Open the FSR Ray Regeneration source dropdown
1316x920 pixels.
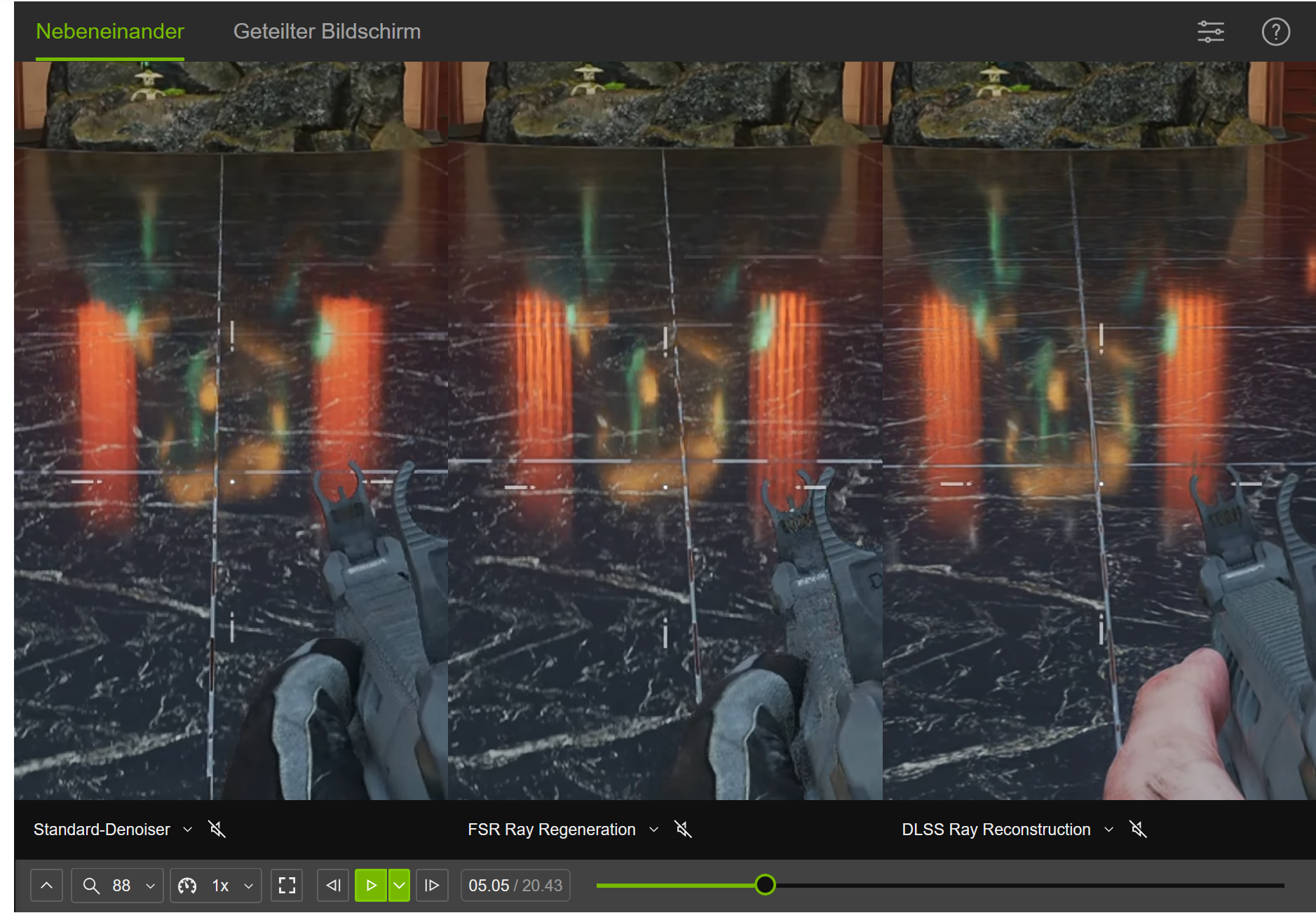click(x=564, y=830)
